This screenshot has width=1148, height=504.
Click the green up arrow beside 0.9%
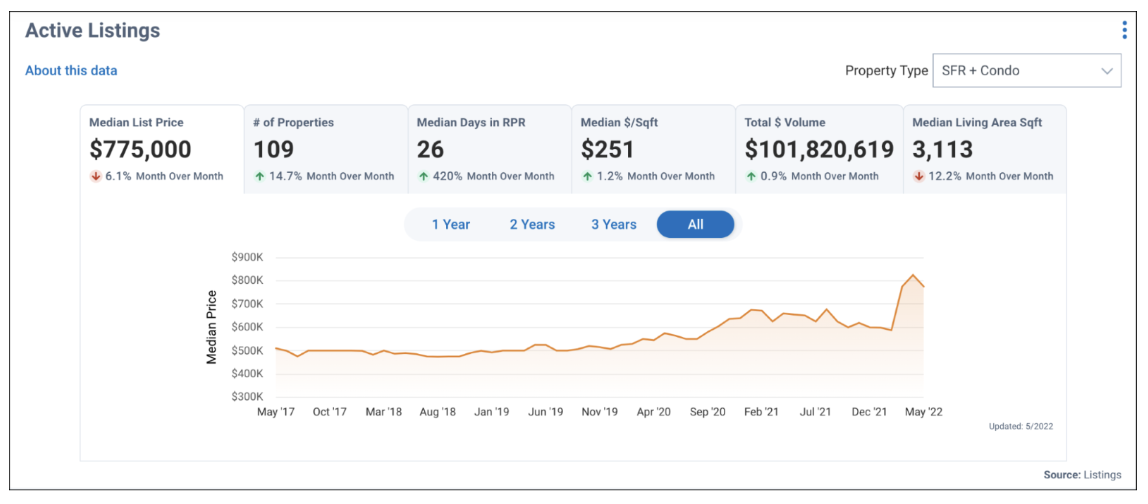pyautogui.click(x=750, y=176)
